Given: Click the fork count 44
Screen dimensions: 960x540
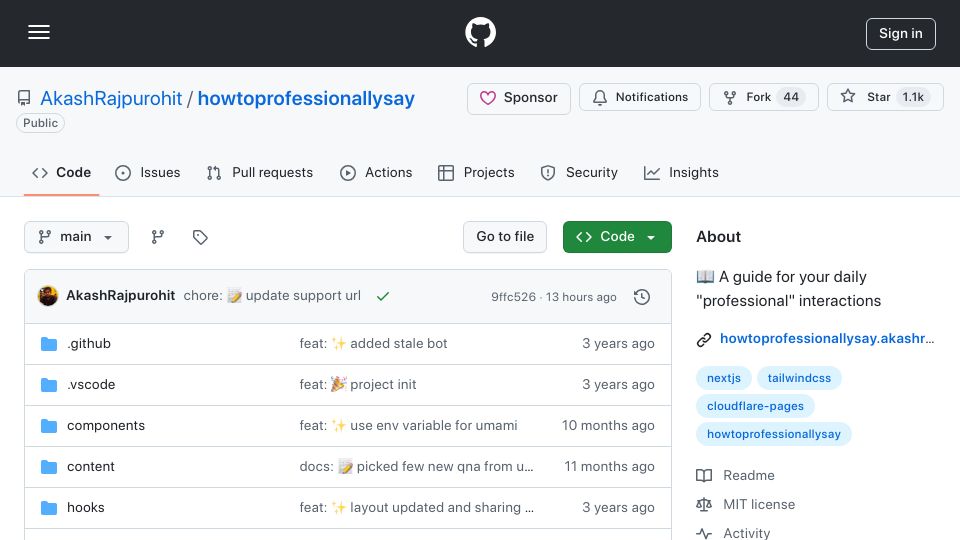Looking at the screenshot, I should [790, 97].
